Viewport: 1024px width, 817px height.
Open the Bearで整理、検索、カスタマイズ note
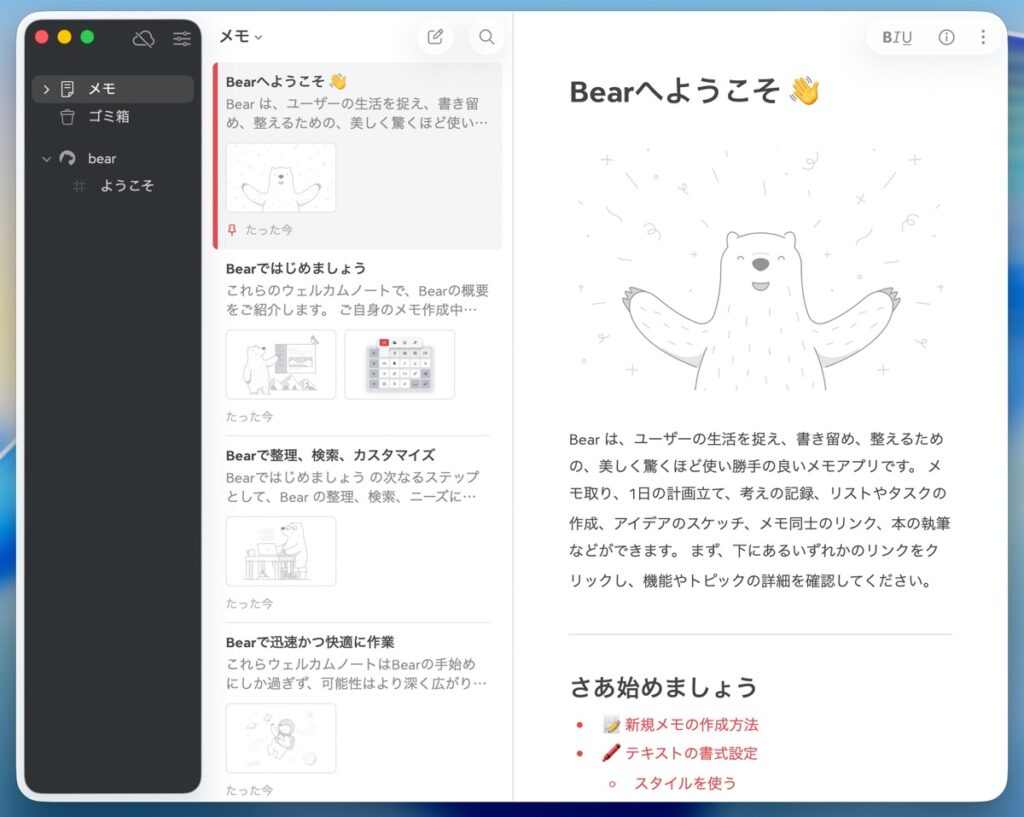(330, 455)
